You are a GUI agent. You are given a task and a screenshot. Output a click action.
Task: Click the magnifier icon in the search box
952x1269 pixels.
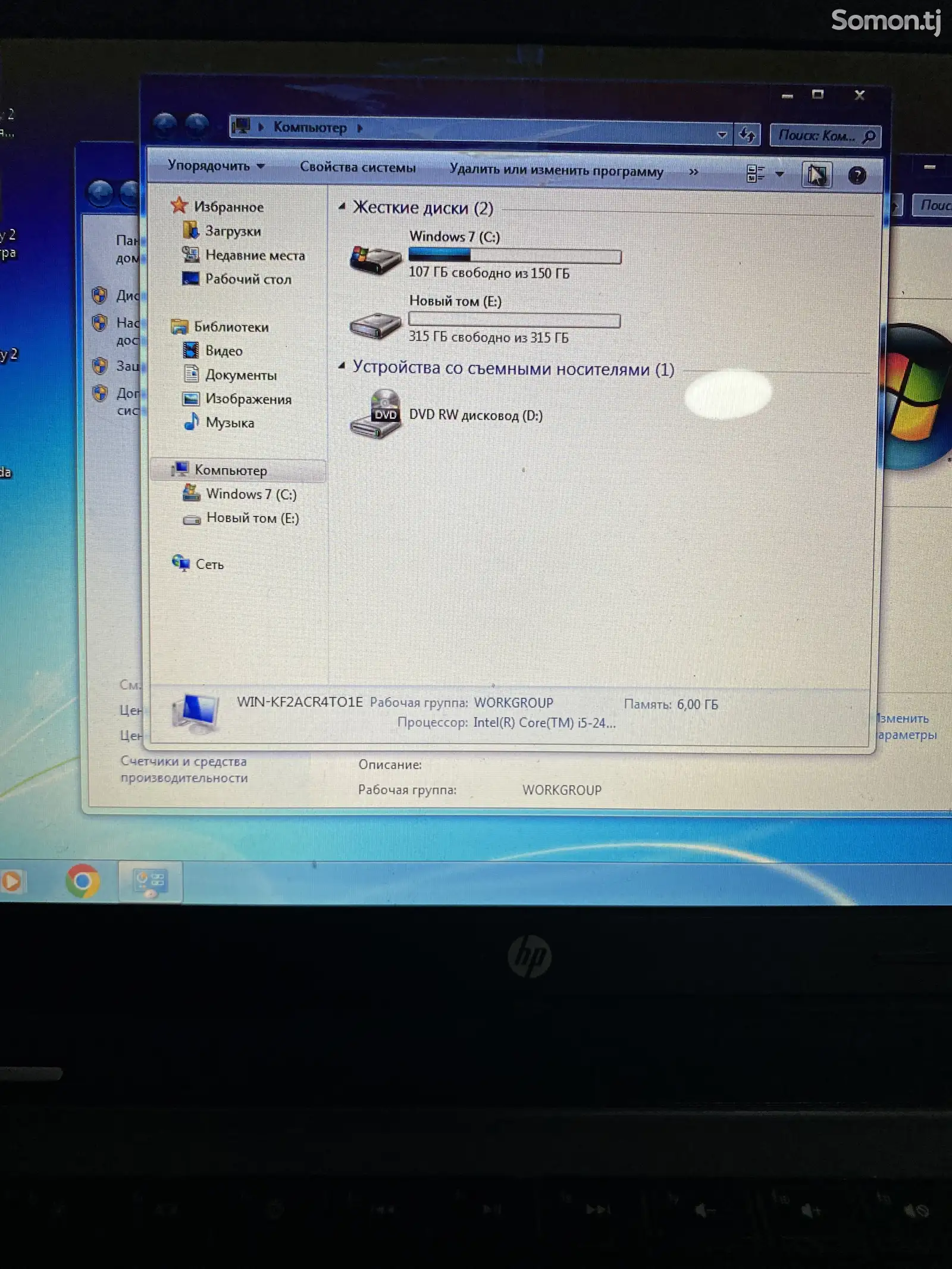coord(869,137)
